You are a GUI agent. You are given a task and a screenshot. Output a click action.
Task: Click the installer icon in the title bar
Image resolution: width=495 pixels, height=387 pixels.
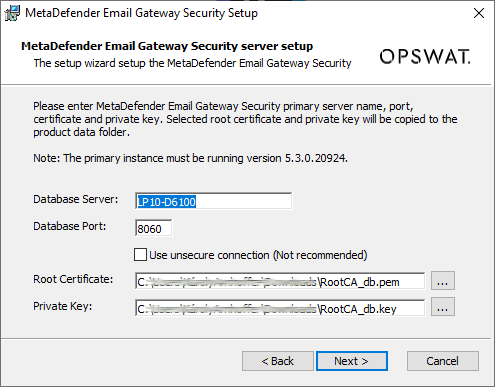[12, 13]
